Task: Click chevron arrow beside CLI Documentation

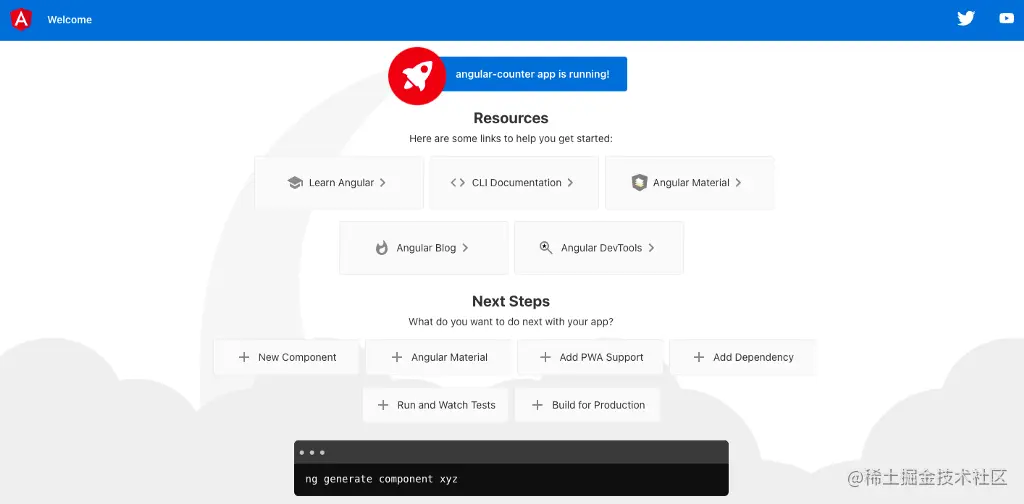Action: 570,183
